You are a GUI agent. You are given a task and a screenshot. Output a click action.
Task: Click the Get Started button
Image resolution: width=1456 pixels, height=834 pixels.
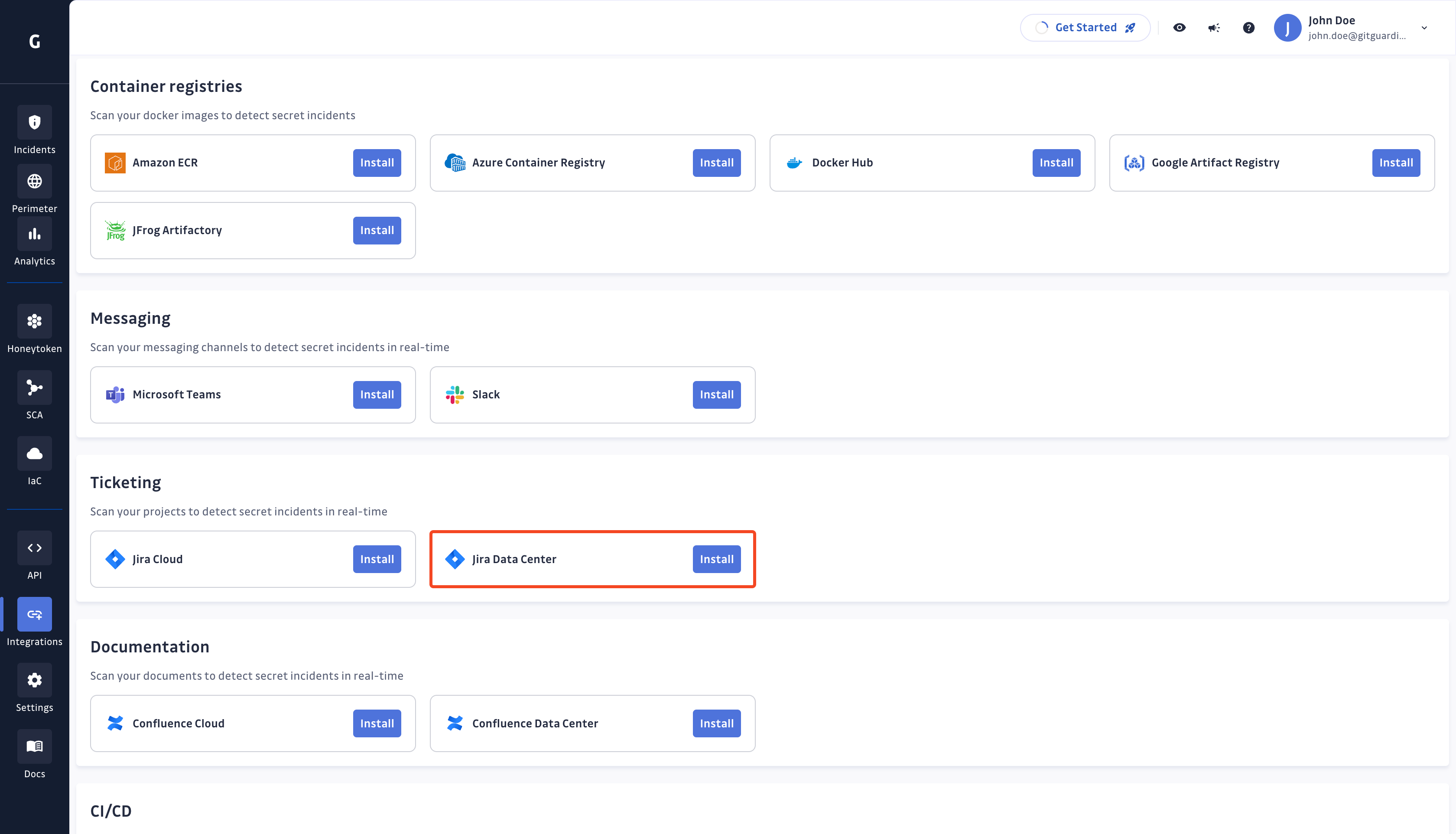click(1085, 27)
